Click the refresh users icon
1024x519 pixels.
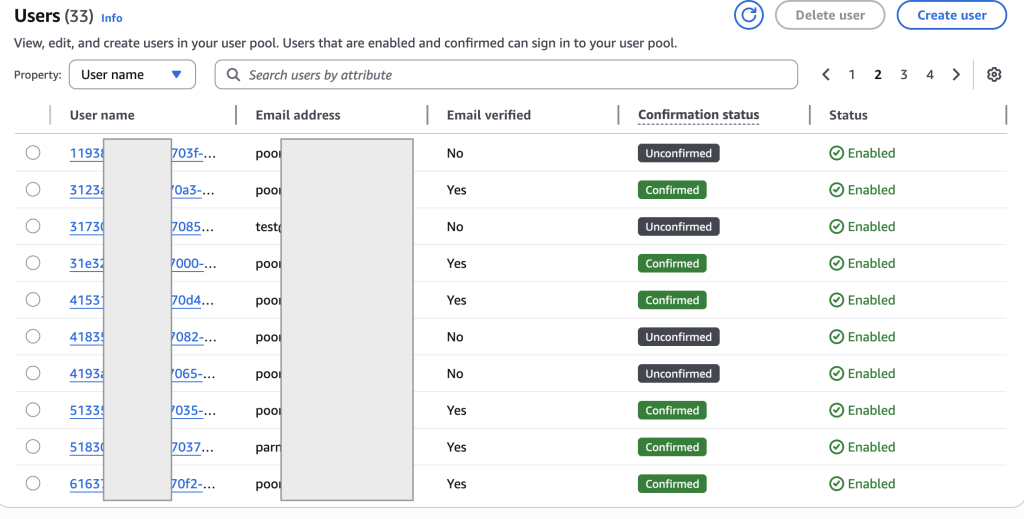point(748,15)
